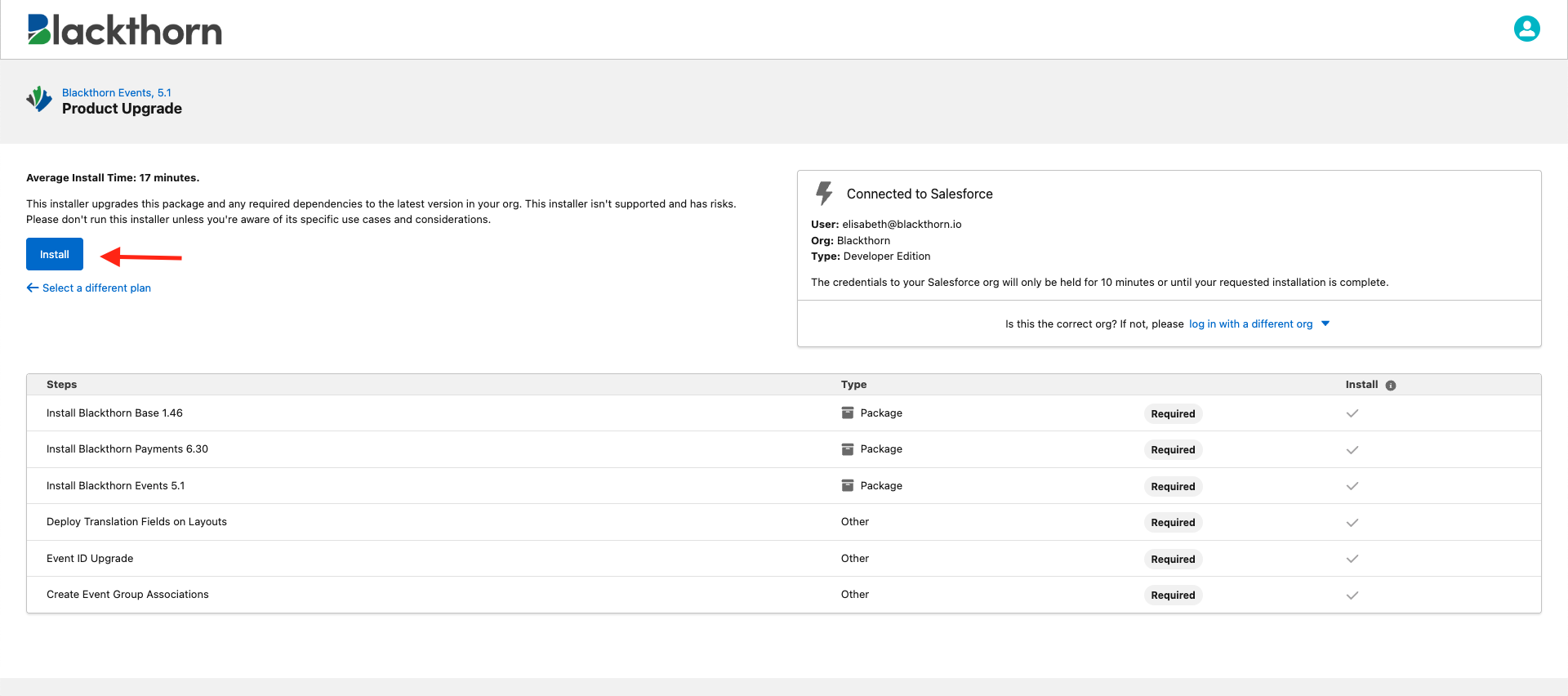Click the Type column header
Viewport: 1568px width, 696px height.
(853, 385)
